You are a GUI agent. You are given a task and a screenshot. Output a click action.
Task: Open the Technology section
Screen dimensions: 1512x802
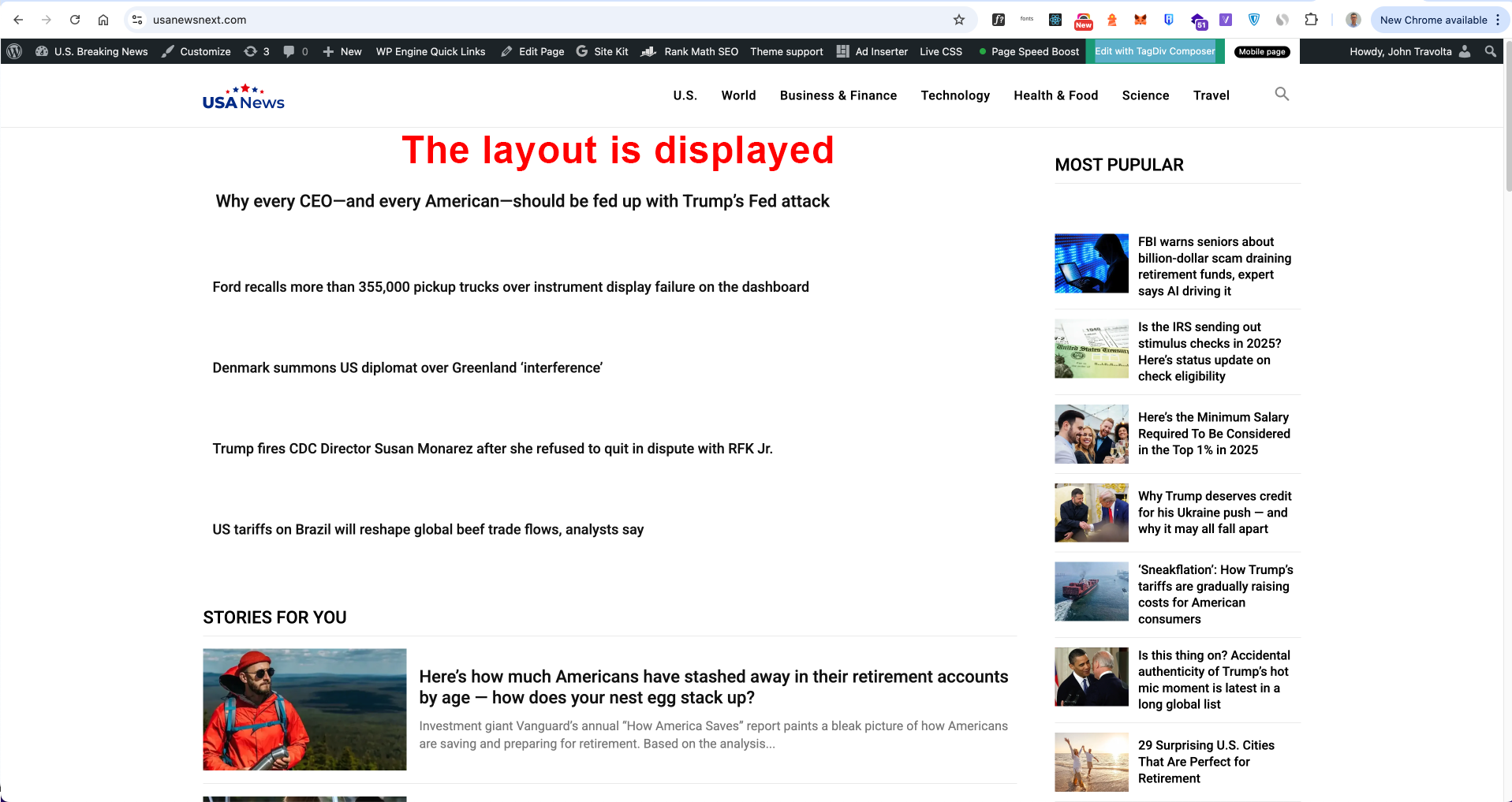pos(955,95)
